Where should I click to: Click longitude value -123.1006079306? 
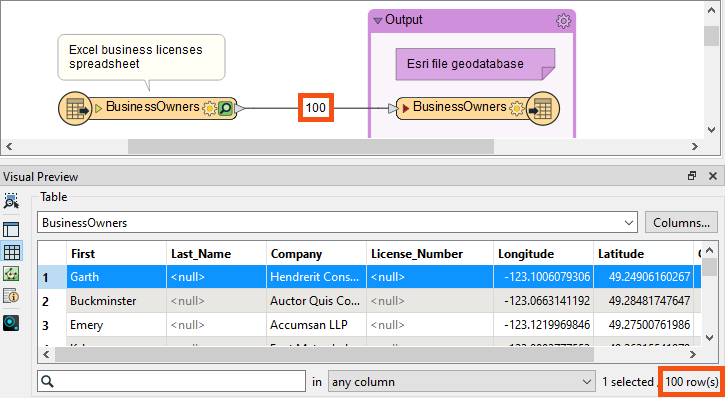543,277
